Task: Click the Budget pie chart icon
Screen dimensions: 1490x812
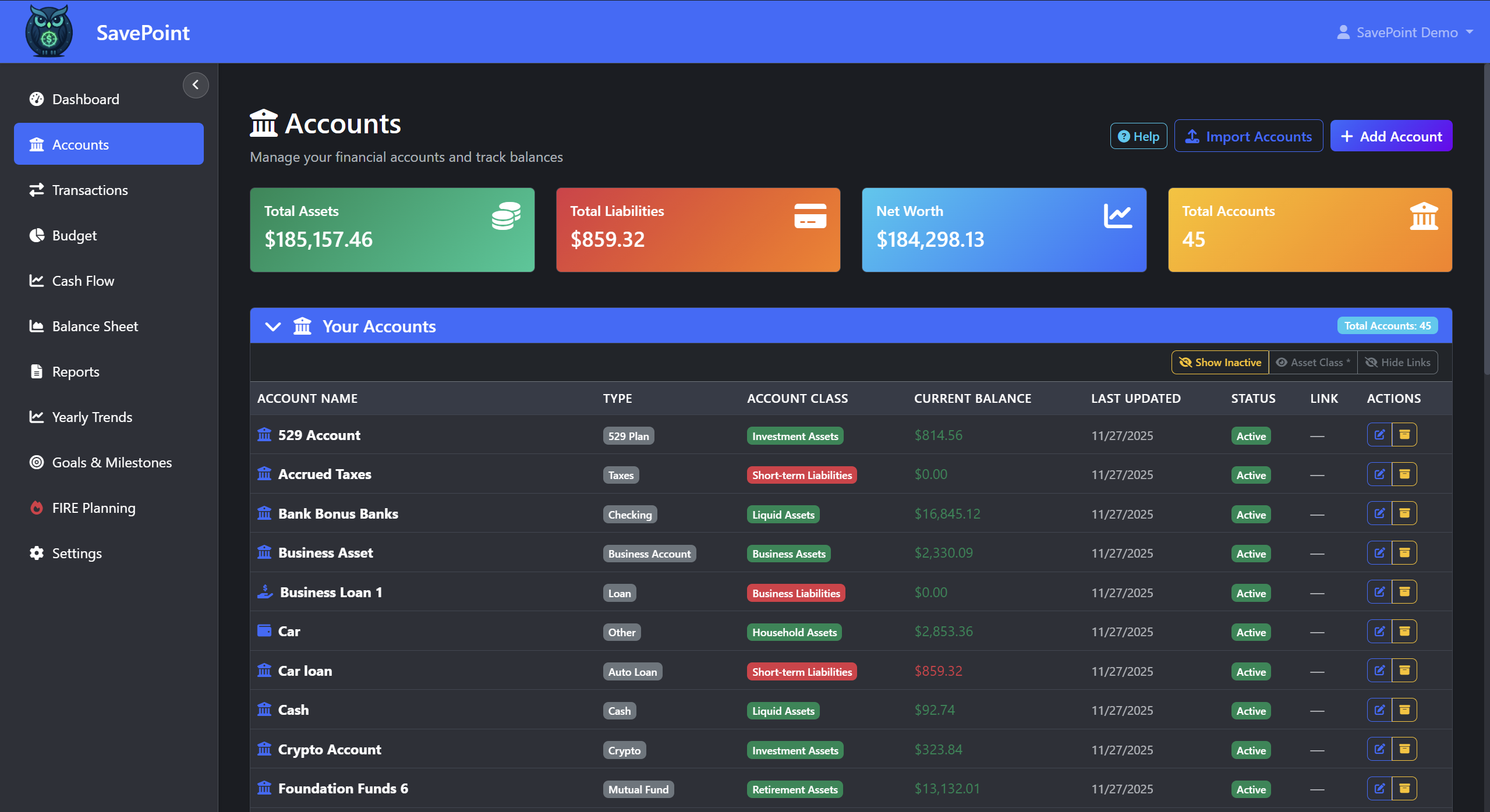Action: [36, 235]
